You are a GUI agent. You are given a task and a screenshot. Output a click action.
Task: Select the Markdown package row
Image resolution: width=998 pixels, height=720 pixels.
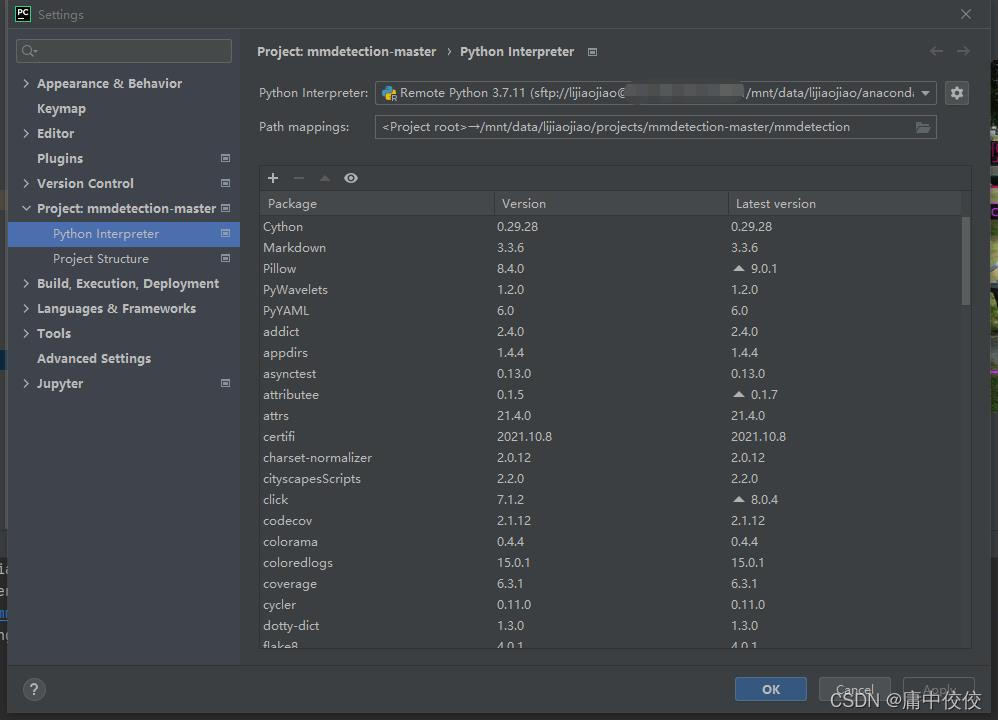(x=611, y=248)
